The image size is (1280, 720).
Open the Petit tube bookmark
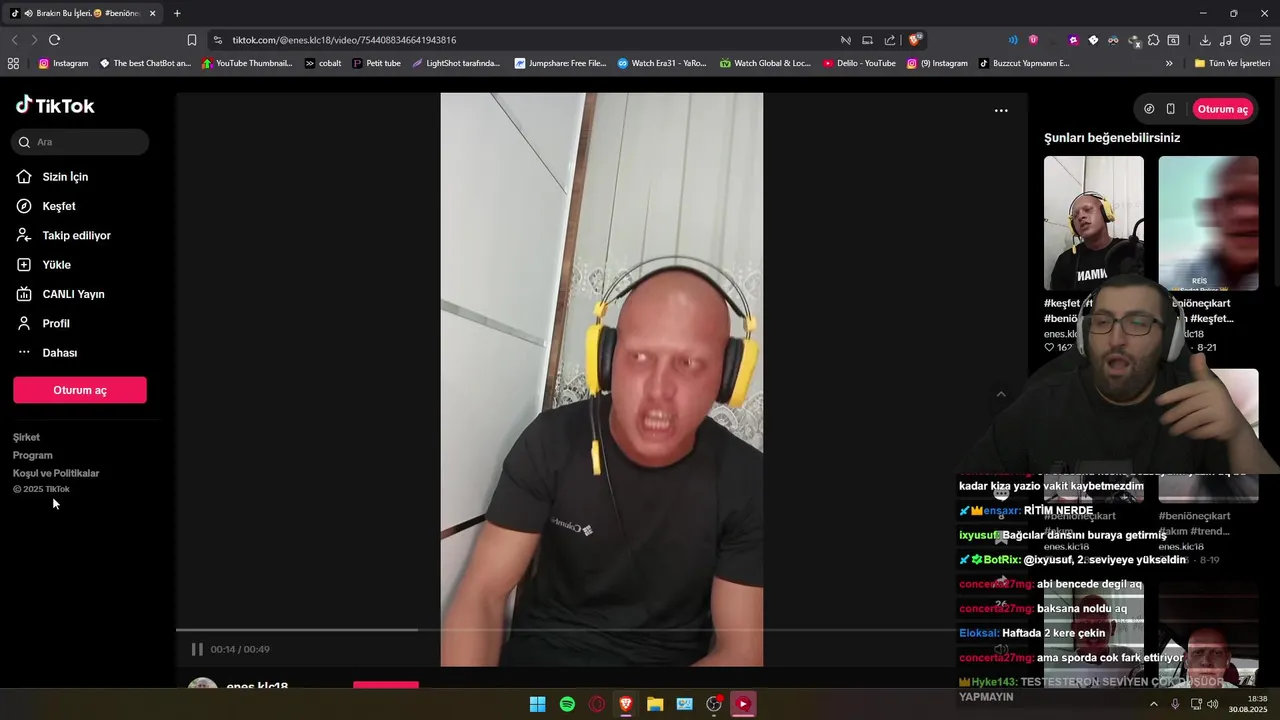376,63
